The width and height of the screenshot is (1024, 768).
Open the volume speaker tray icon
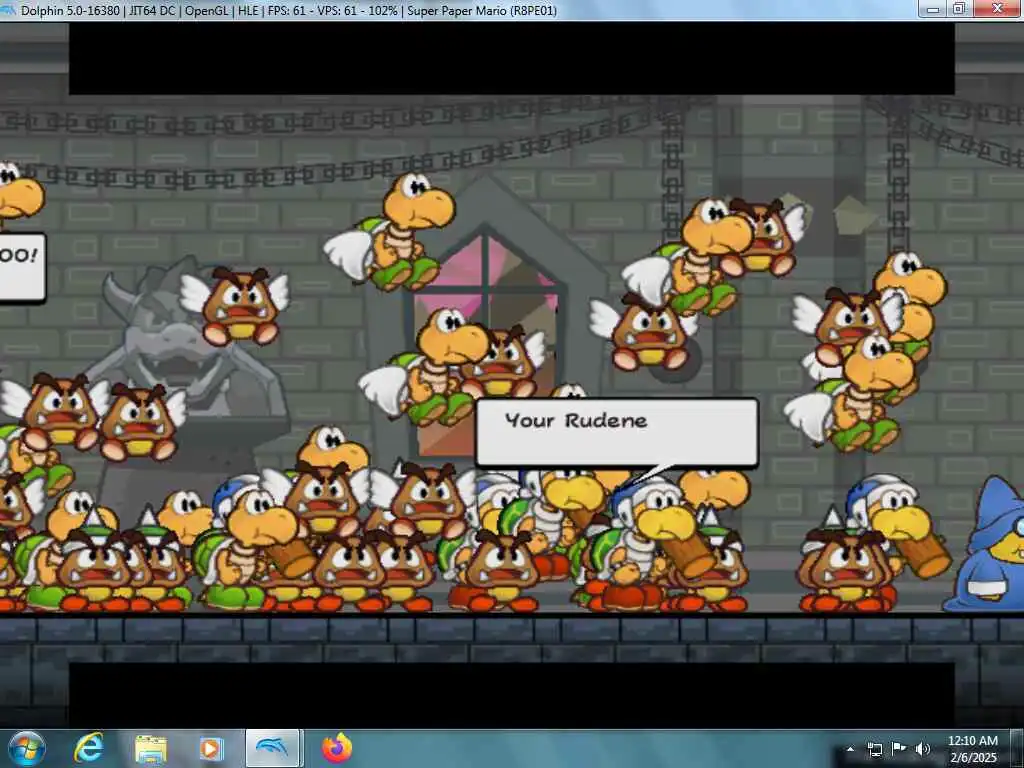tap(923, 749)
